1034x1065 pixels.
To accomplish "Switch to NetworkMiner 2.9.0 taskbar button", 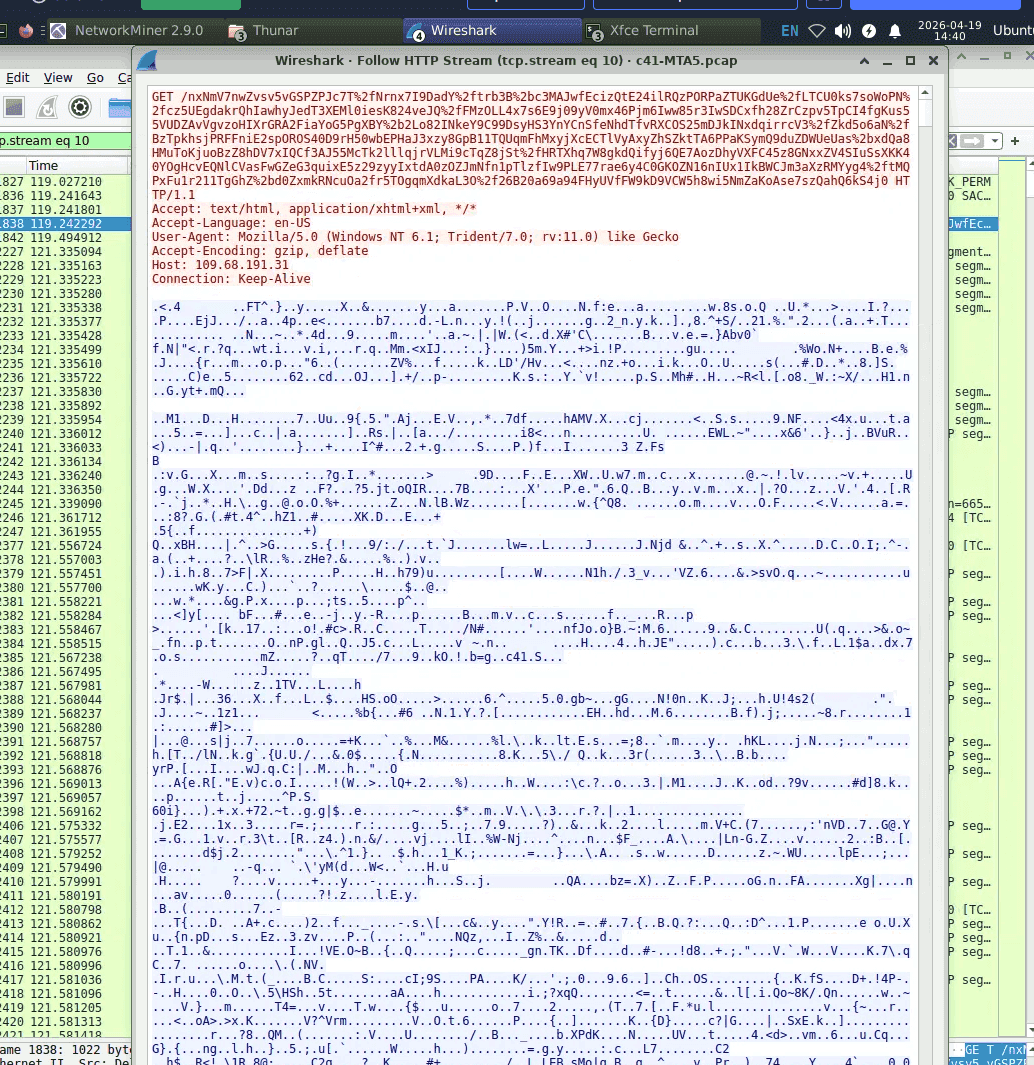I will (x=129, y=31).
